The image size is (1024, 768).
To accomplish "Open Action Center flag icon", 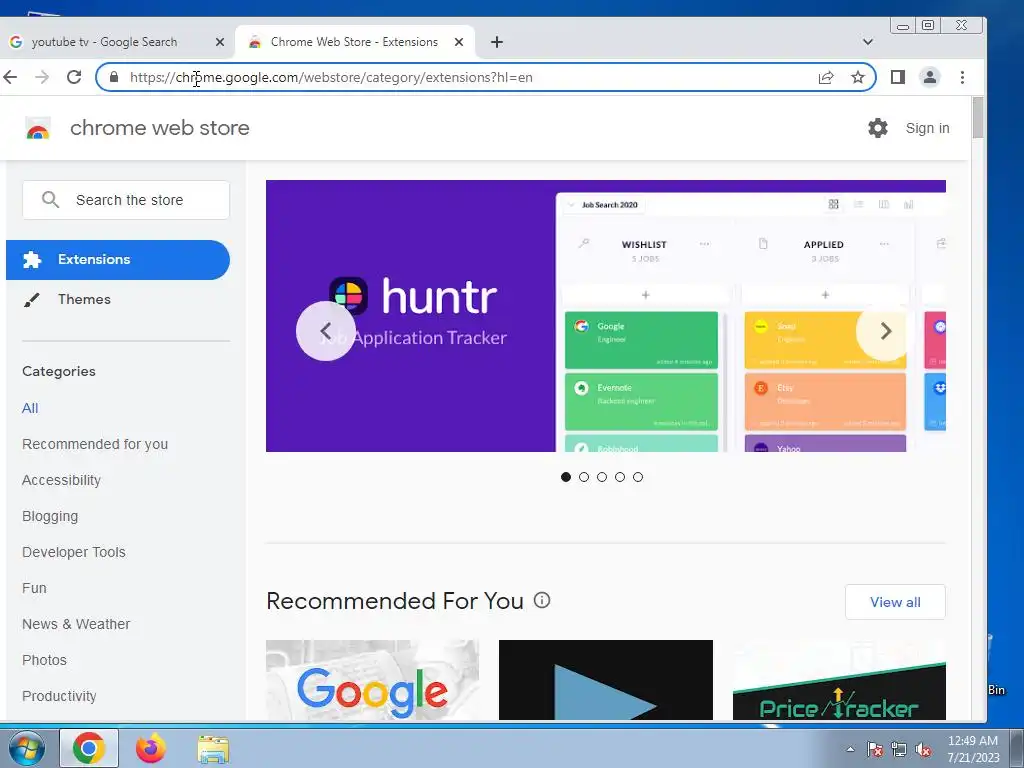I will [875, 750].
